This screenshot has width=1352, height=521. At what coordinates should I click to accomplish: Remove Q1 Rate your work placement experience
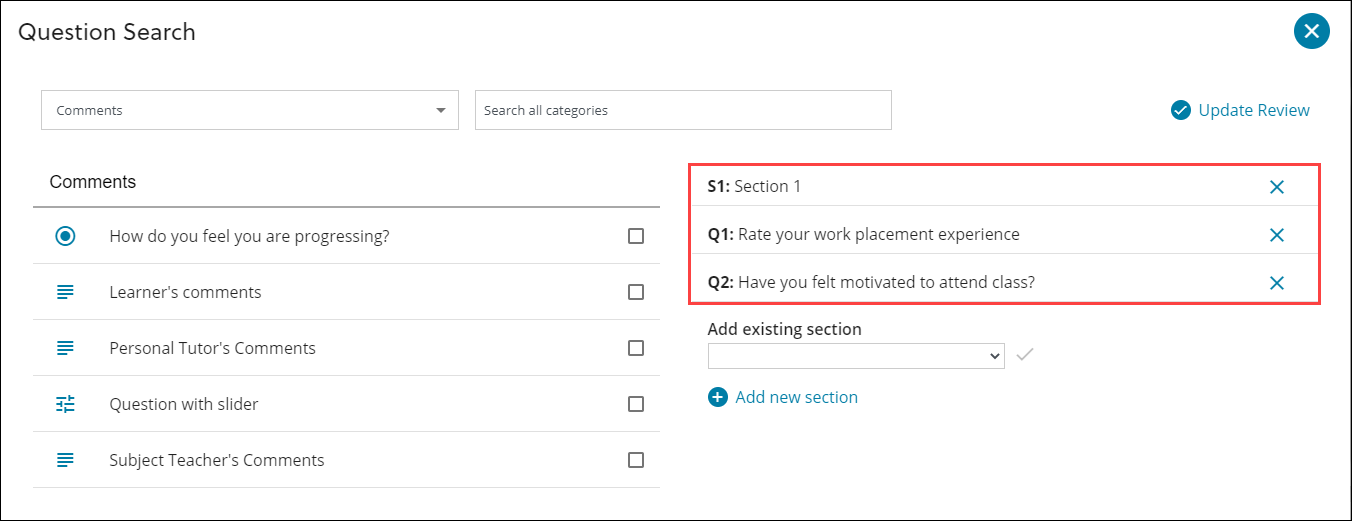[x=1276, y=235]
